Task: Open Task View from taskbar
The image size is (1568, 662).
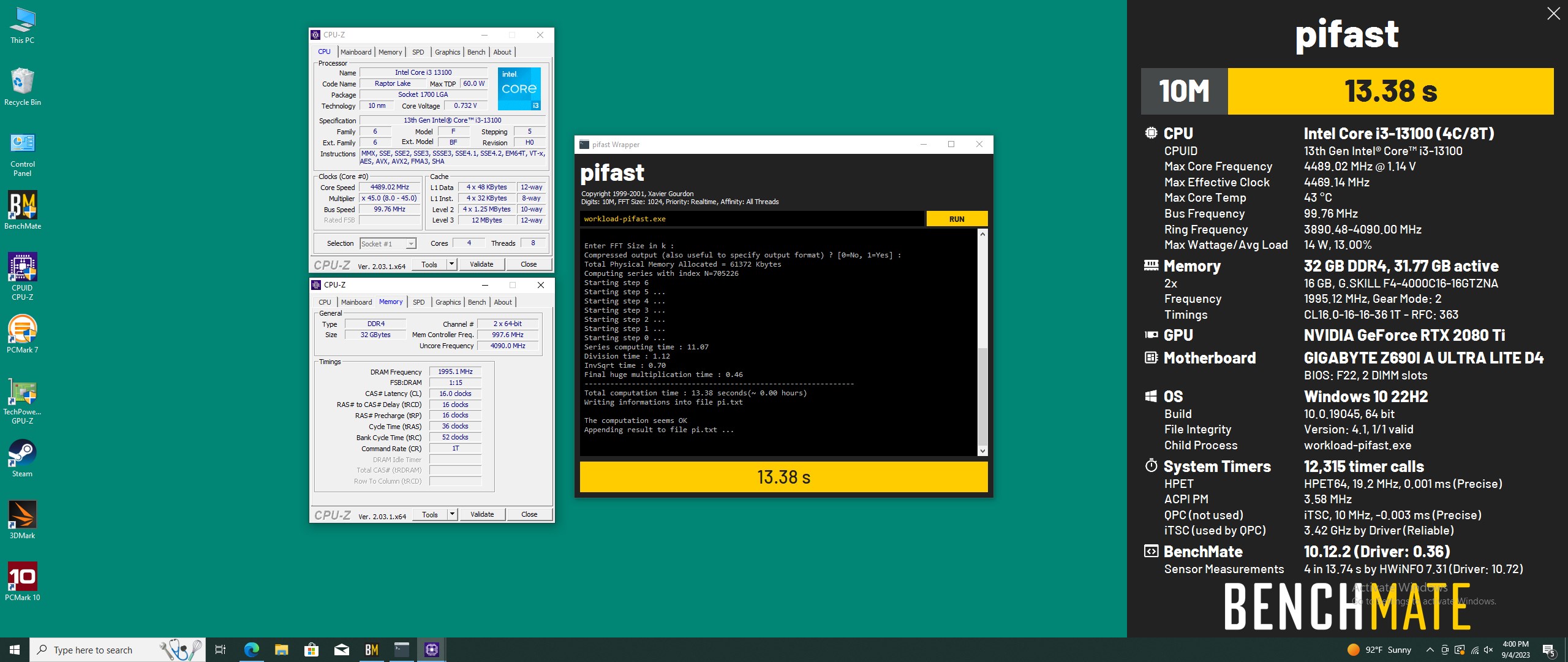Action: [x=221, y=650]
